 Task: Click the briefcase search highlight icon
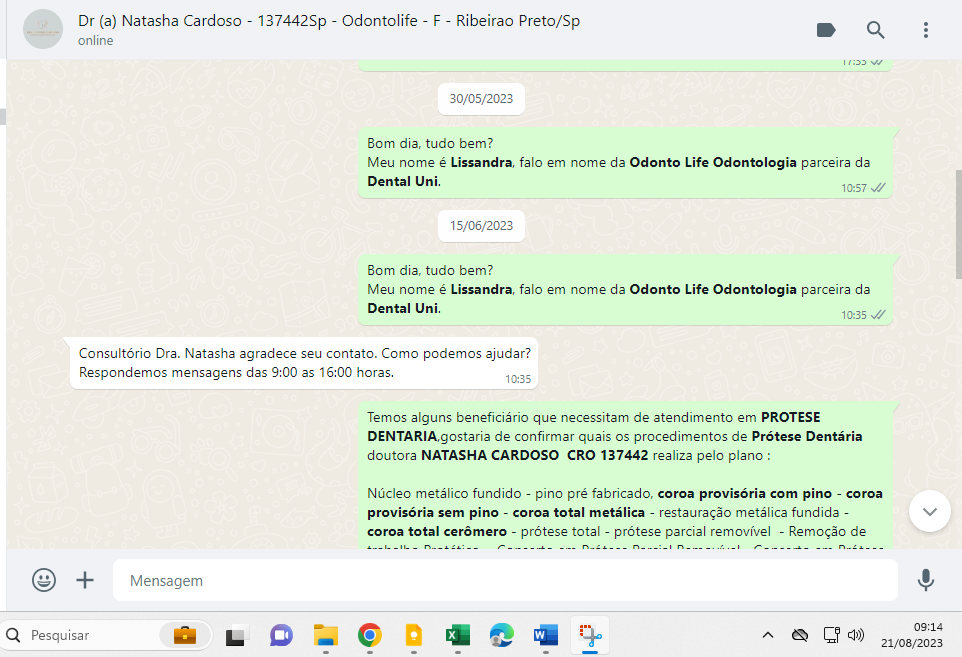pos(185,636)
